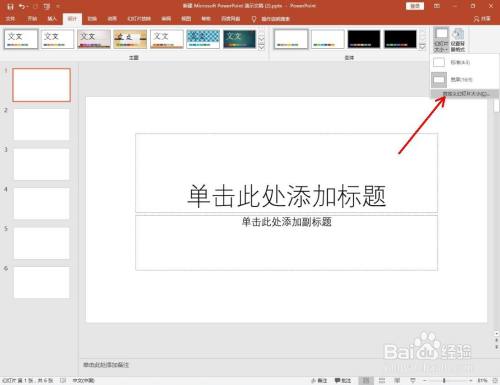Click 设置背景格式 (Format Background) icon
The image size is (500, 385).
click(x=458, y=40)
